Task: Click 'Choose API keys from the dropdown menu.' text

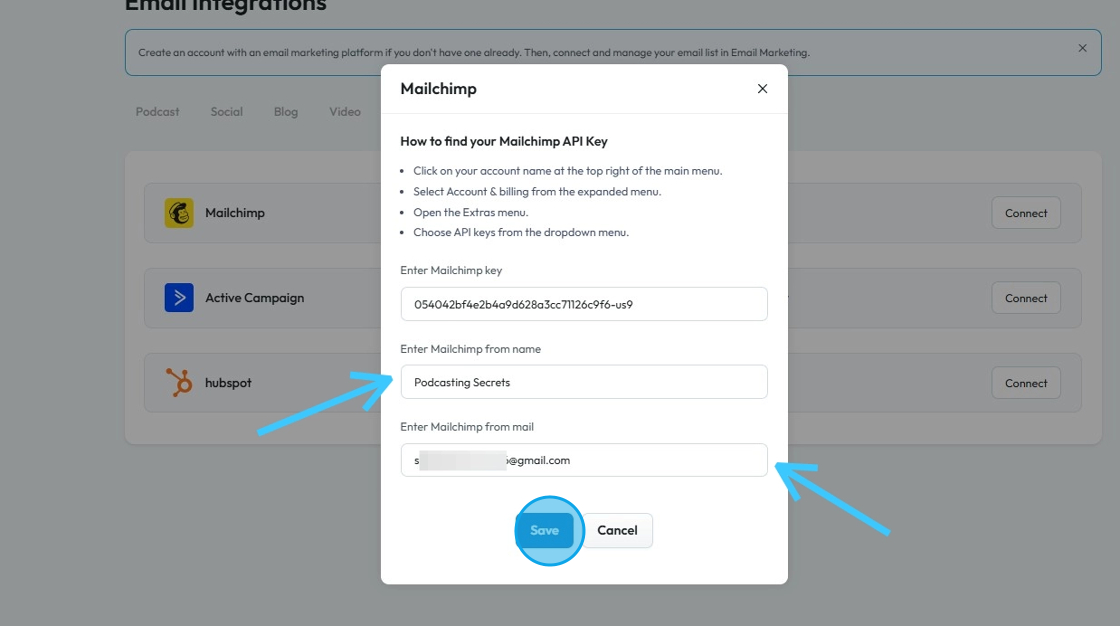Action: (x=521, y=232)
